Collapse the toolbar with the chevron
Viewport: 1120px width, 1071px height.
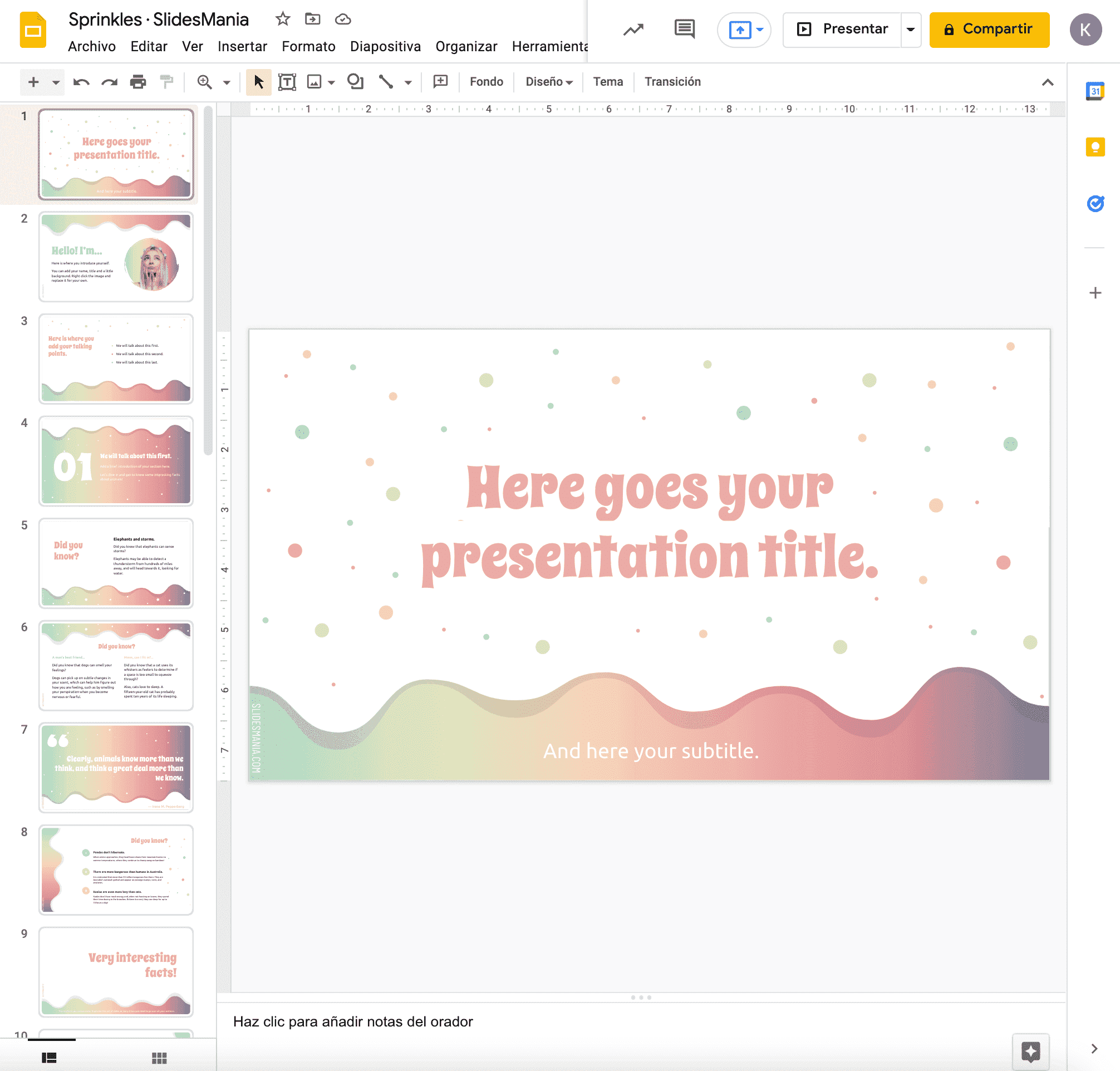[1047, 82]
